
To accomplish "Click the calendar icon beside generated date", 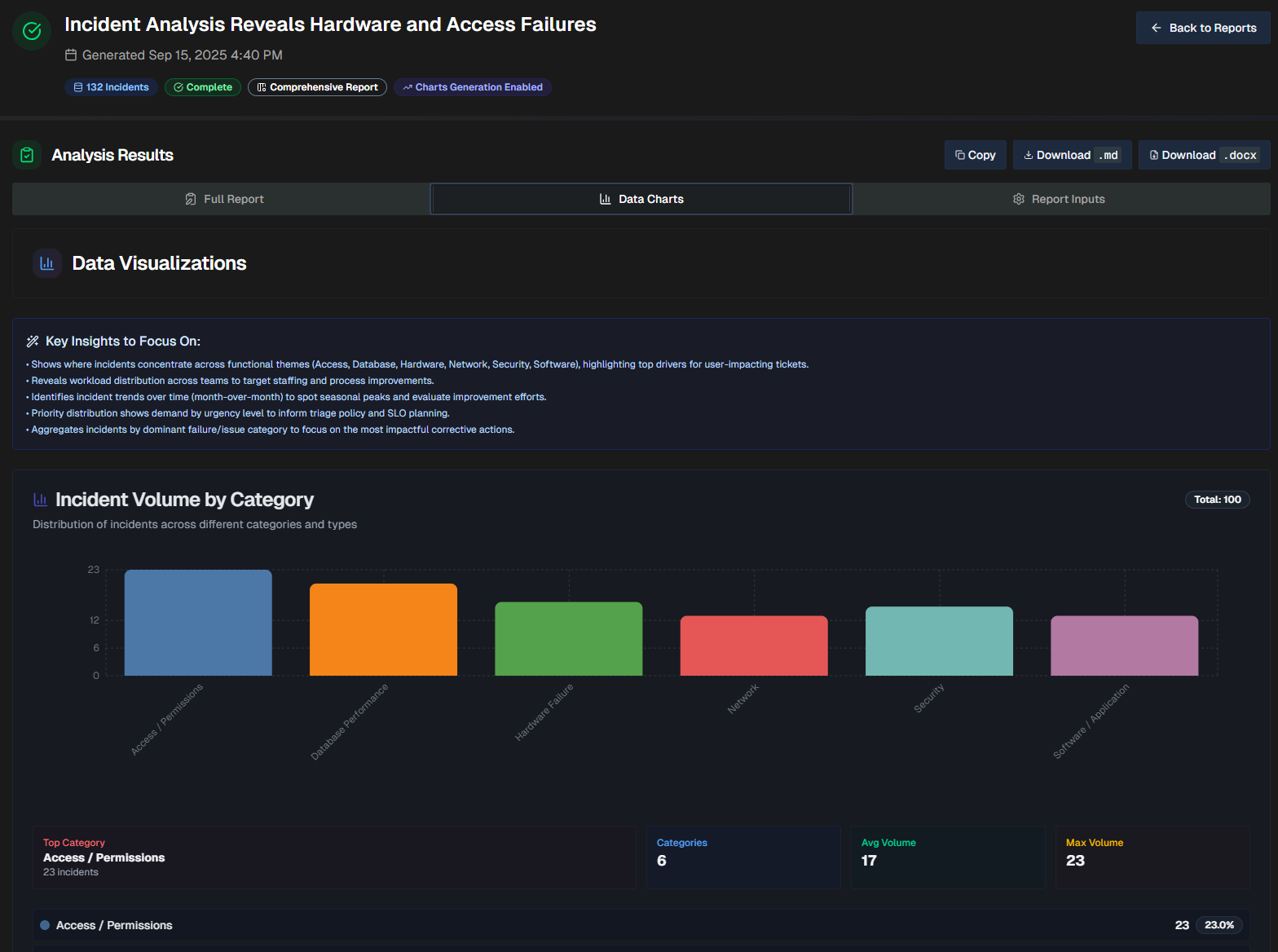I will click(71, 55).
